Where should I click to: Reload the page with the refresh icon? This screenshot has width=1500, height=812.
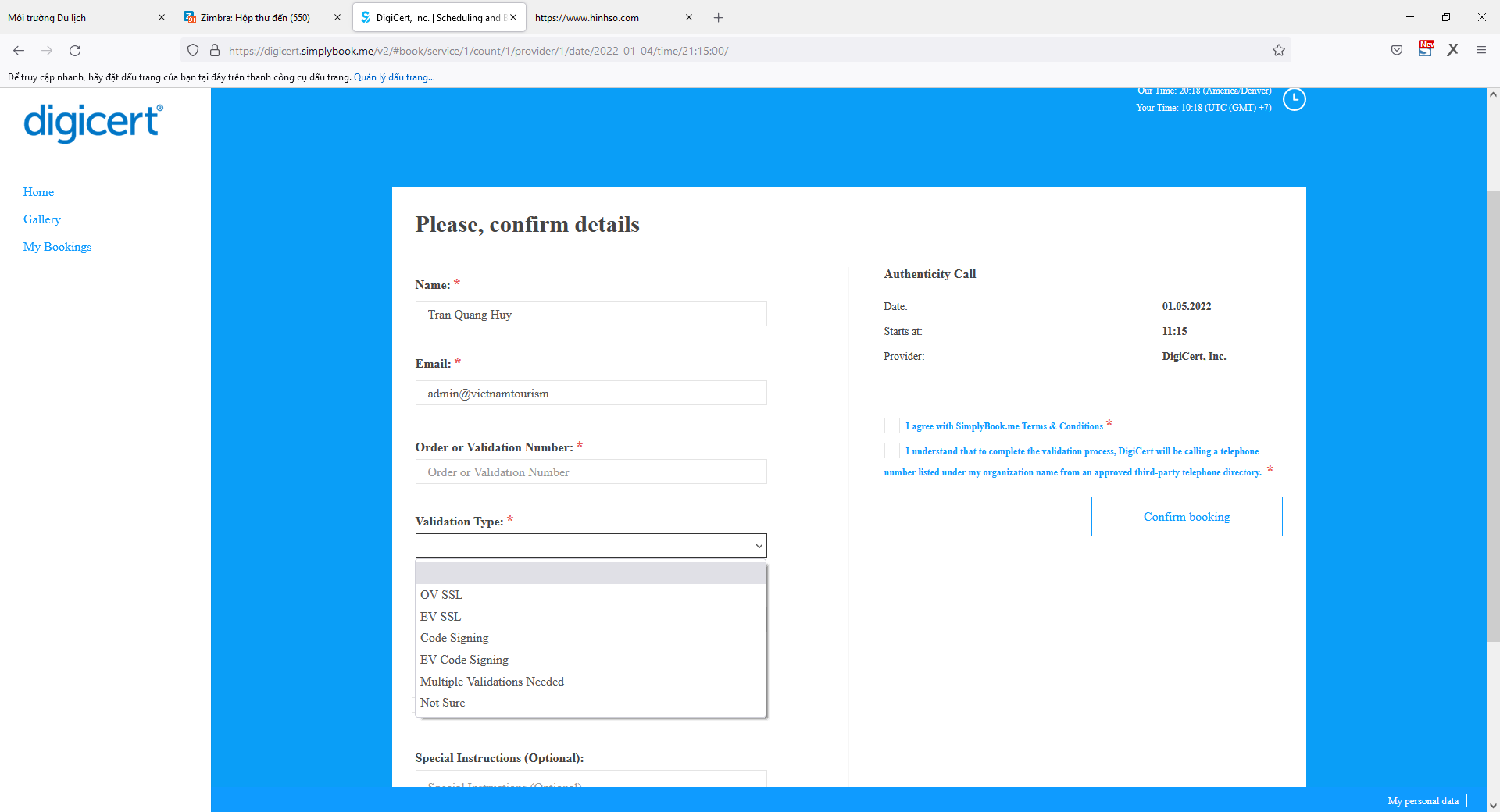[75, 51]
